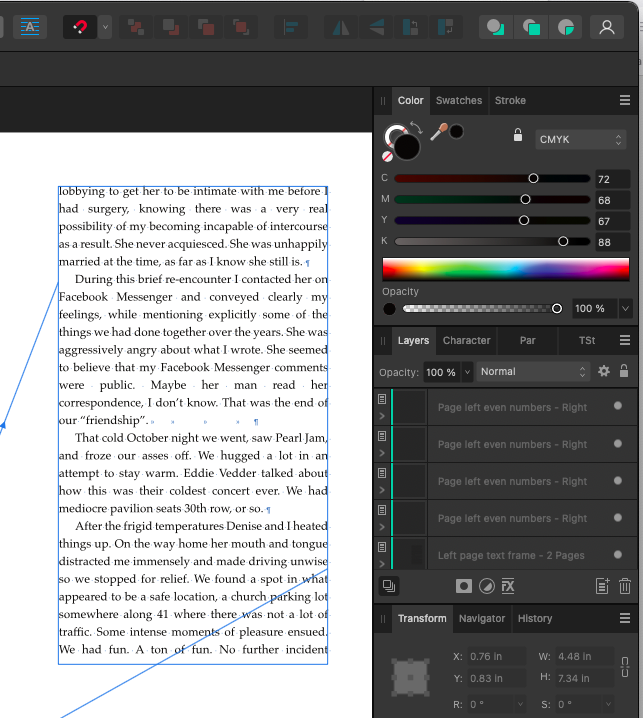Toggle the layer lock padlock icon
The image size is (643, 718).
(624, 371)
